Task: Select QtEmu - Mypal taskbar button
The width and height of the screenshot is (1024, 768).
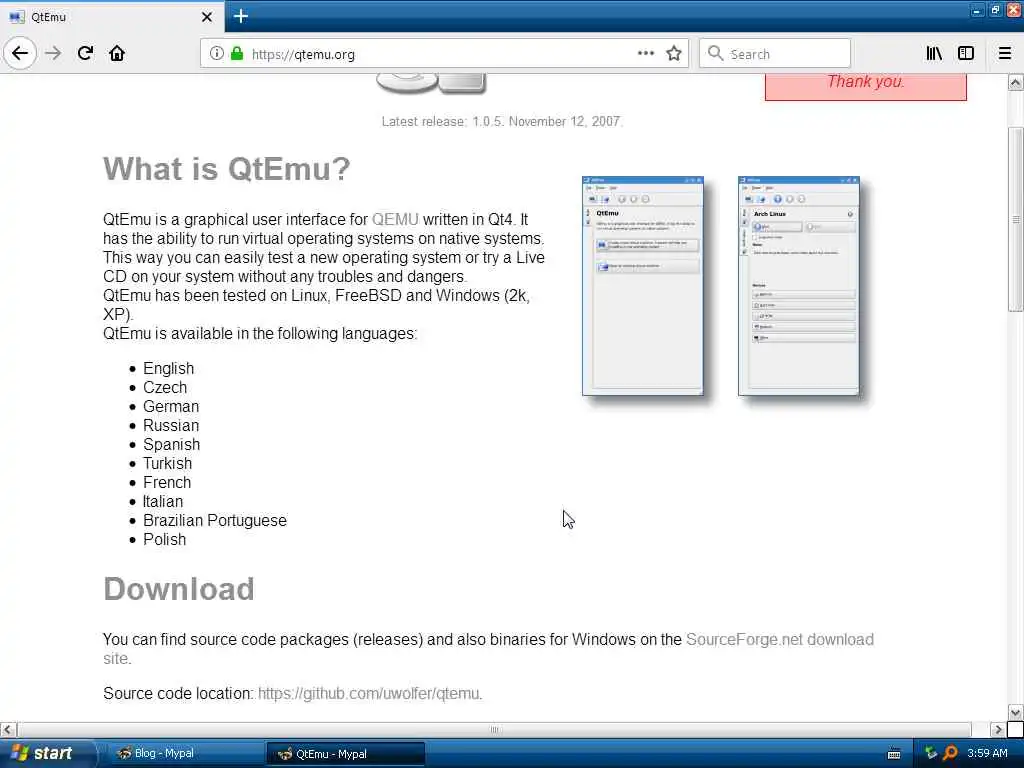Action: (x=345, y=754)
